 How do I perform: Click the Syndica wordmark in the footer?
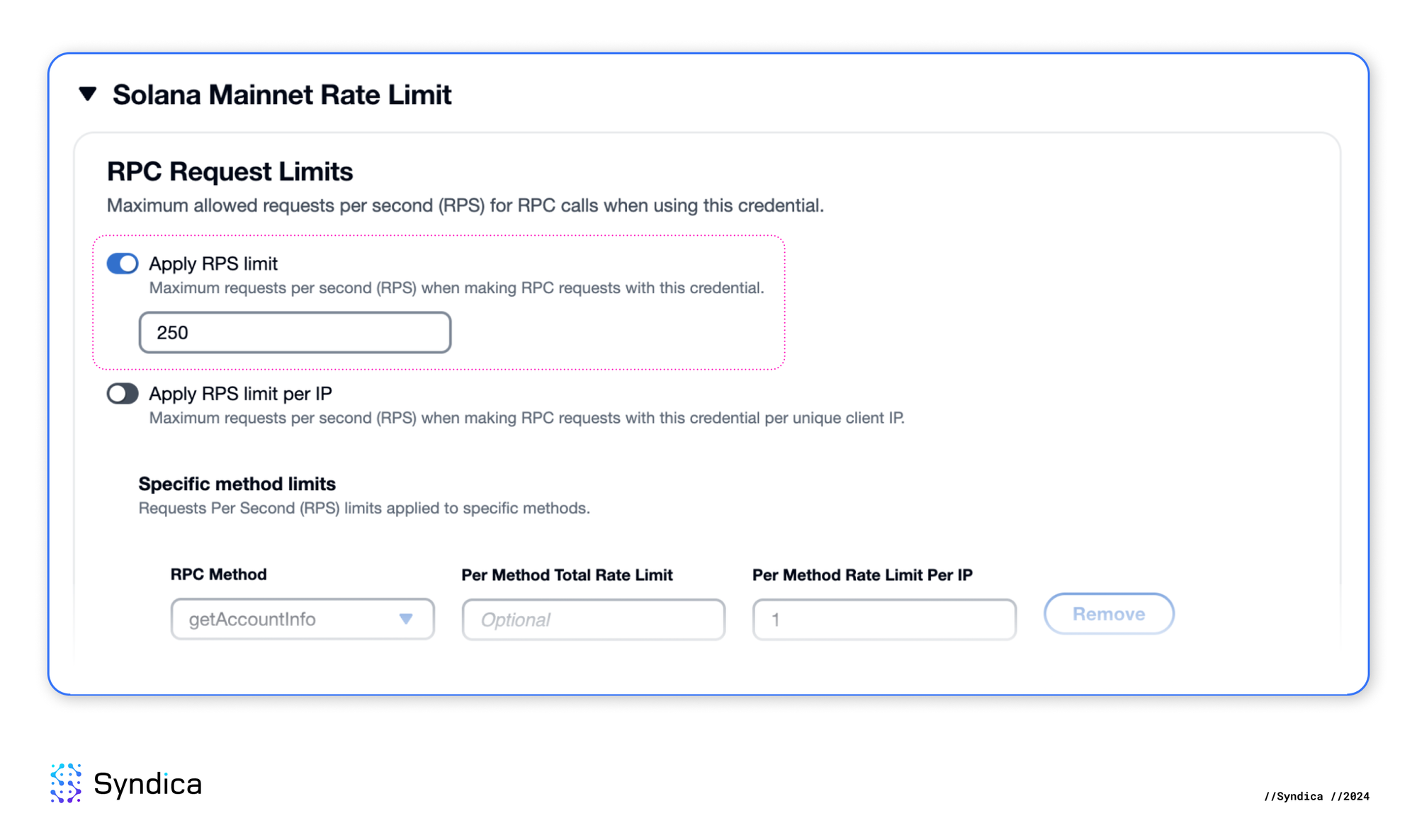click(x=148, y=784)
